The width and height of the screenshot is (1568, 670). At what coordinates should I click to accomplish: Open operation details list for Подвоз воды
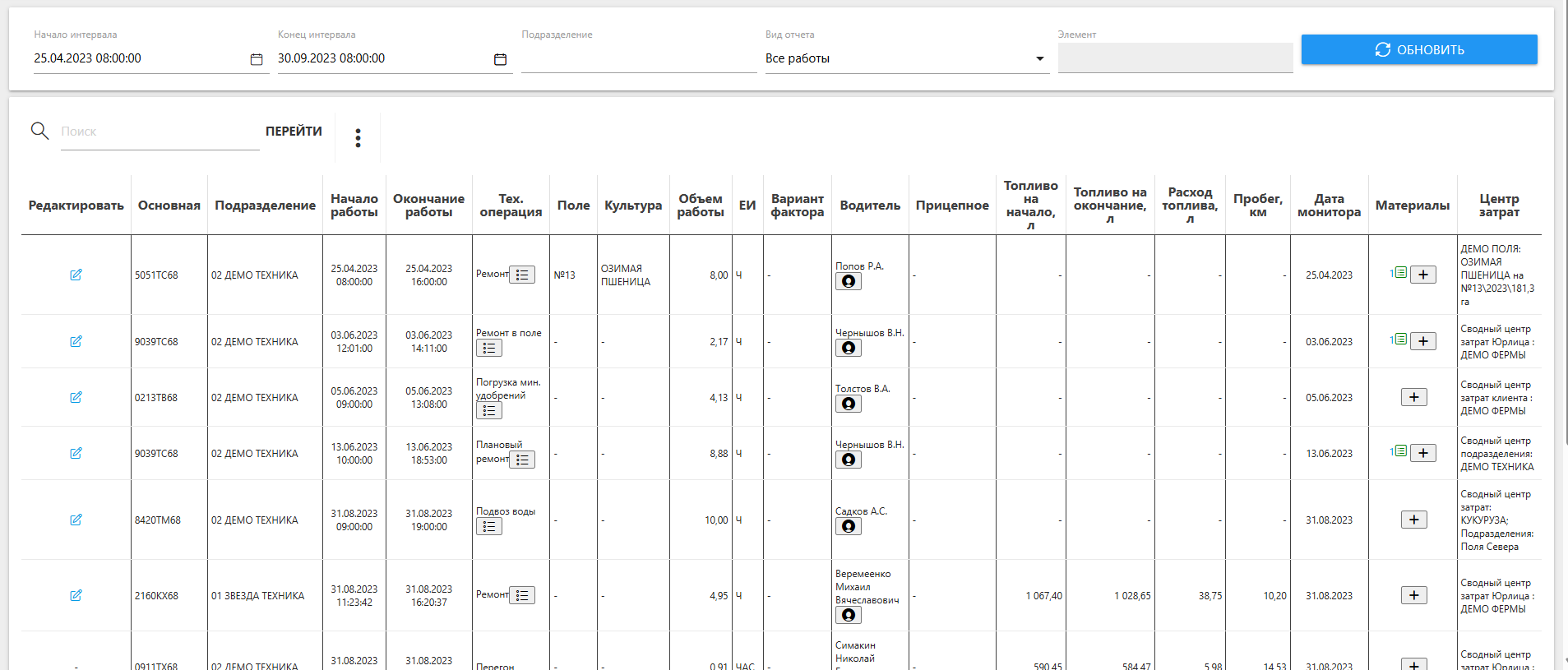[489, 526]
